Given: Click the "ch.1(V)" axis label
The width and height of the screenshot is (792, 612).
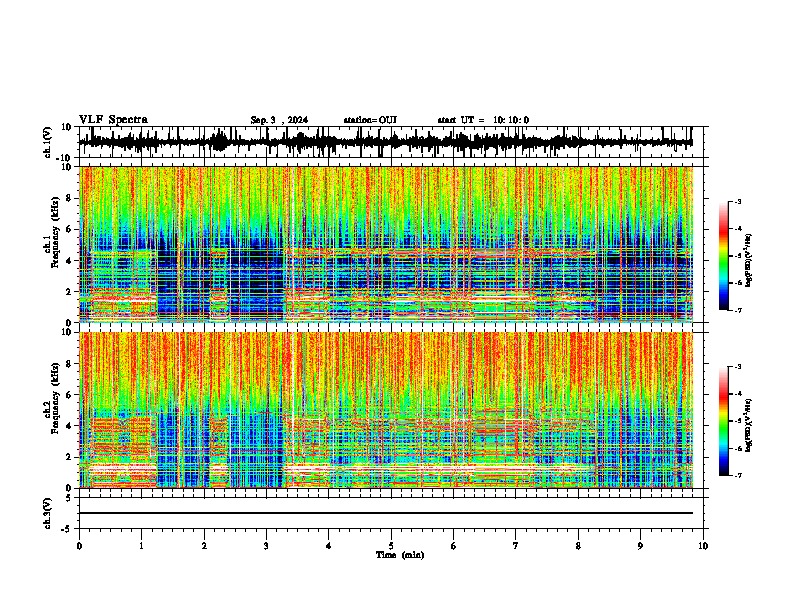Looking at the screenshot, I should 48,142.
